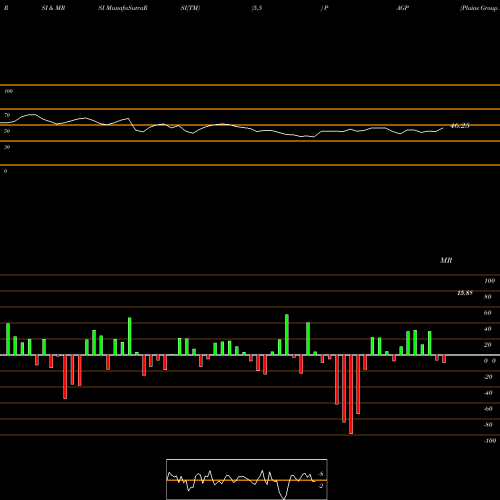Click the RSI axis label 100

[x=8, y=91]
